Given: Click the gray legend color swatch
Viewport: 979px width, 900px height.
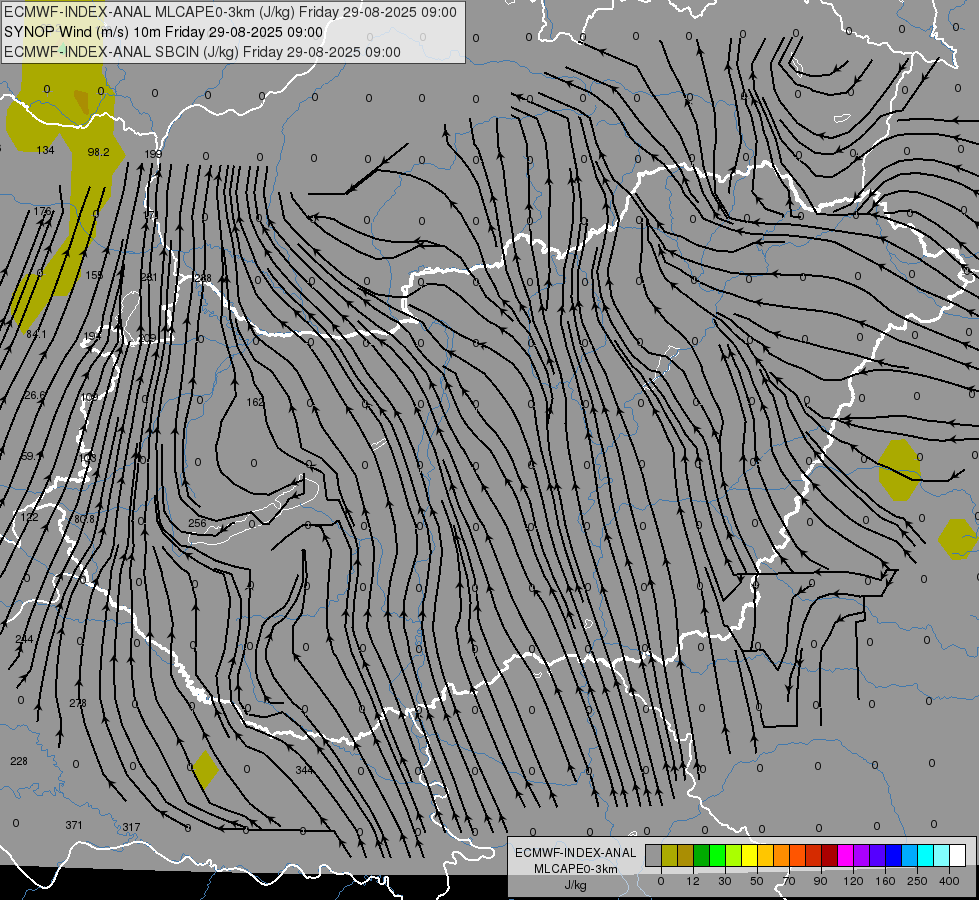Looking at the screenshot, I should [654, 856].
